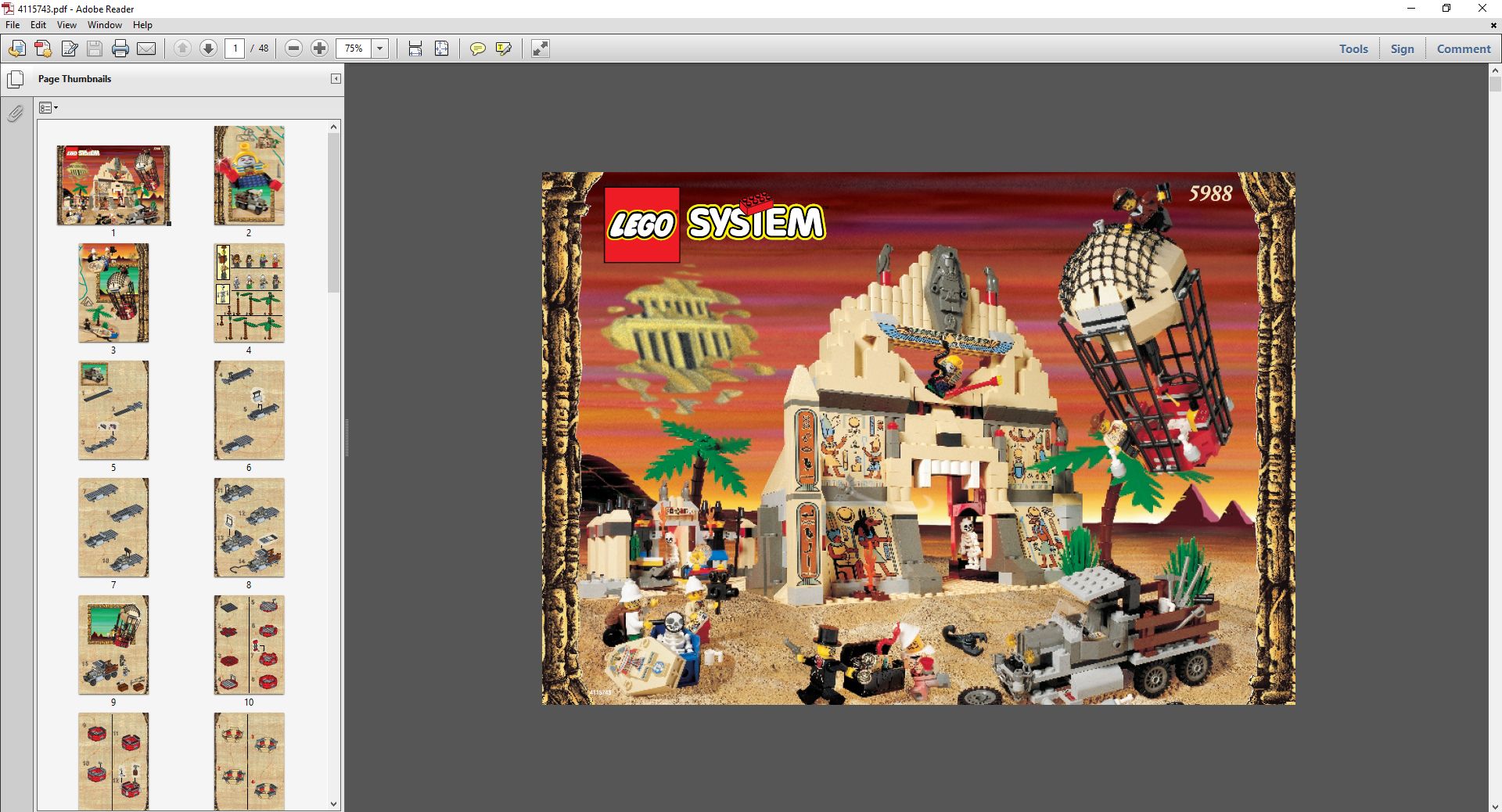Select page 9 thumbnail
Image resolution: width=1502 pixels, height=812 pixels.
(113, 645)
